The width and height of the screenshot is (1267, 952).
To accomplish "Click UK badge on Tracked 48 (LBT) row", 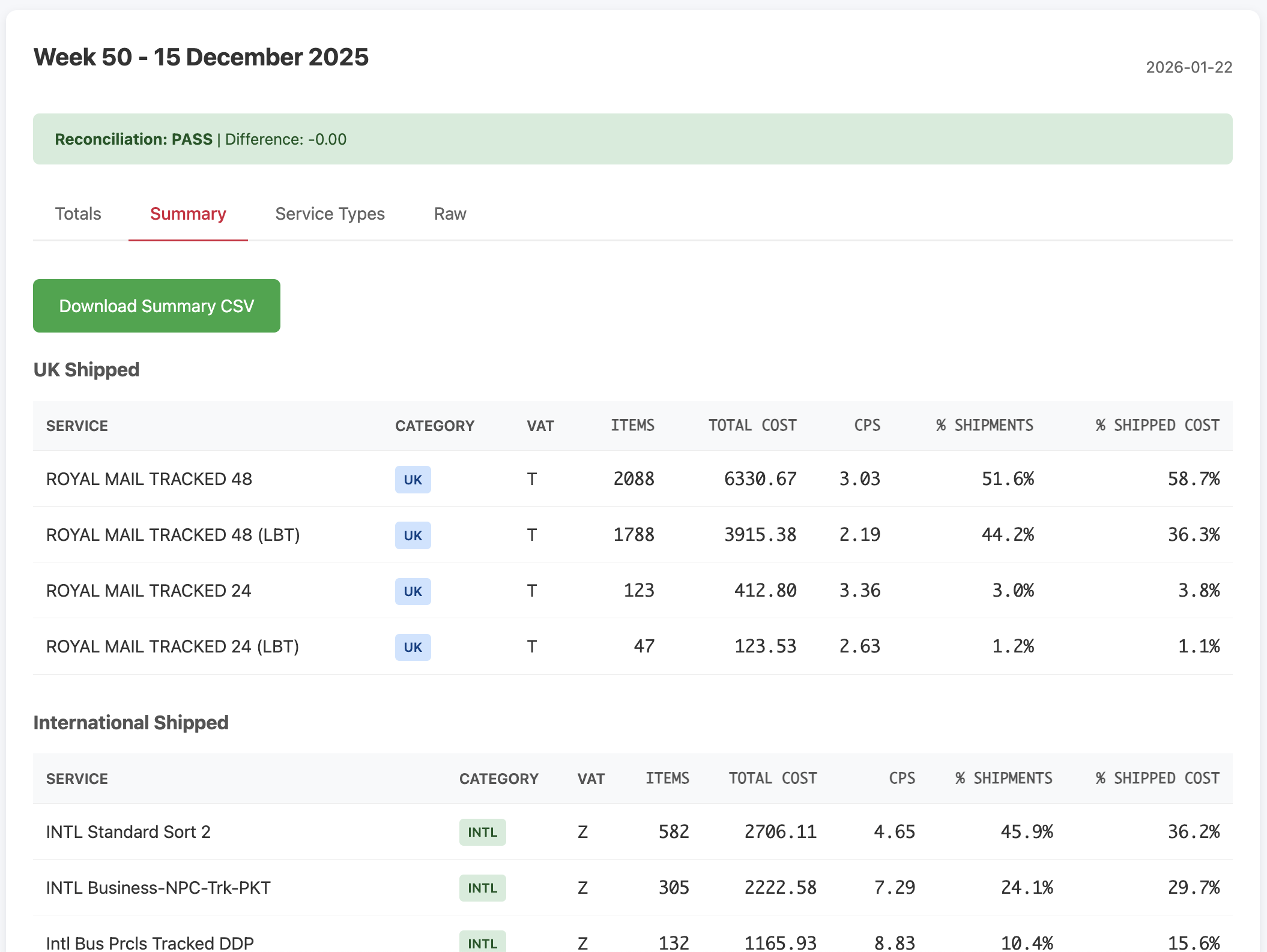I will 413,535.
